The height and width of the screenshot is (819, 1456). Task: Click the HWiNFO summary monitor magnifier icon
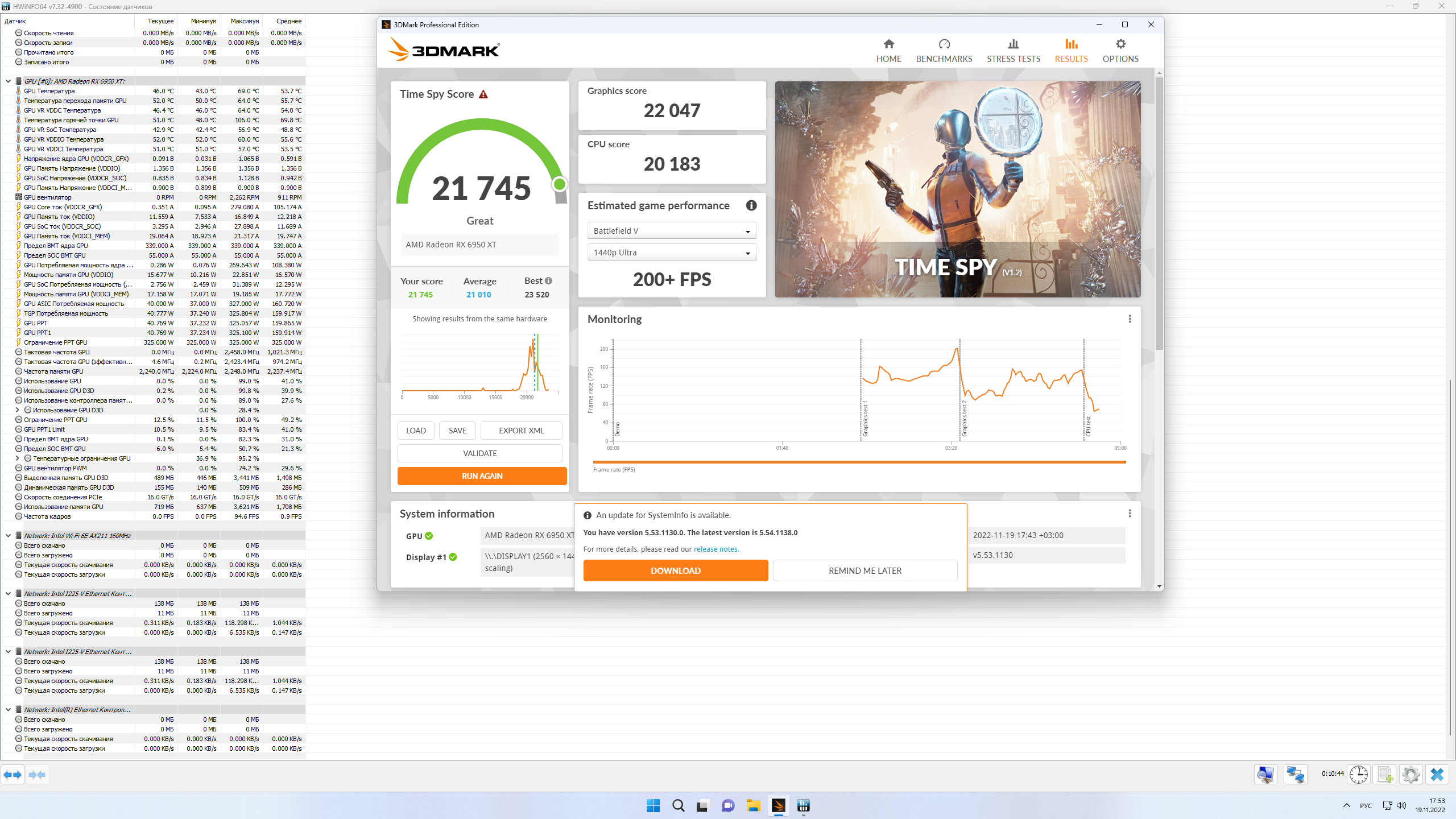(x=1265, y=774)
